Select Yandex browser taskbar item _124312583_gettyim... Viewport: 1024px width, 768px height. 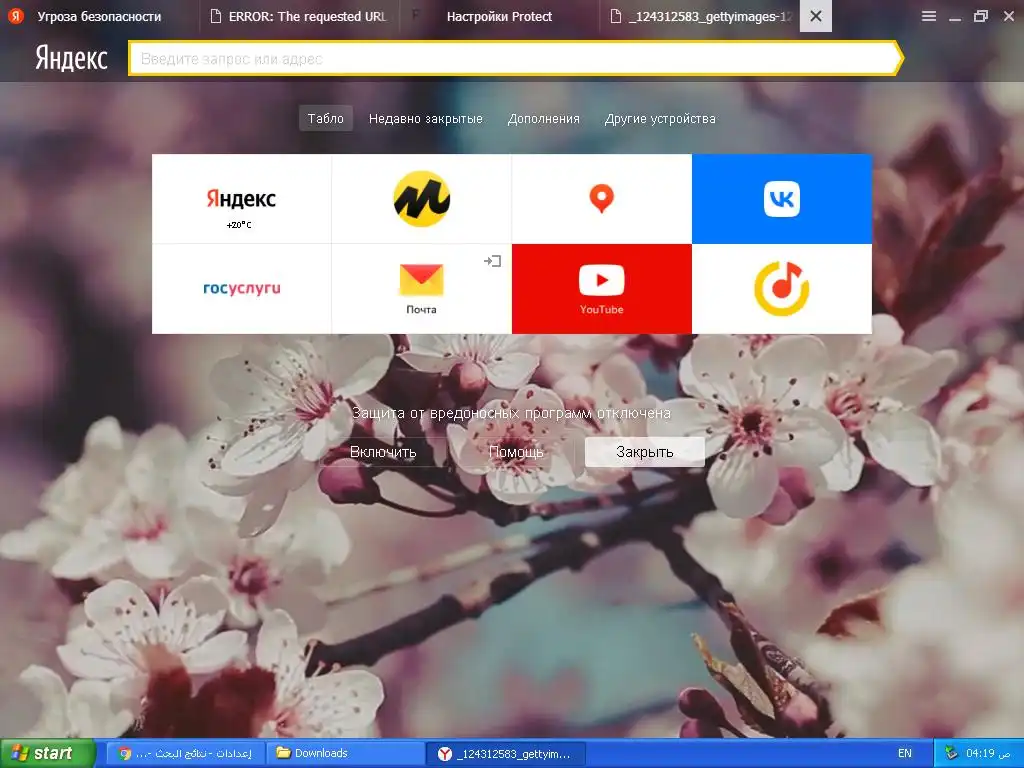506,754
